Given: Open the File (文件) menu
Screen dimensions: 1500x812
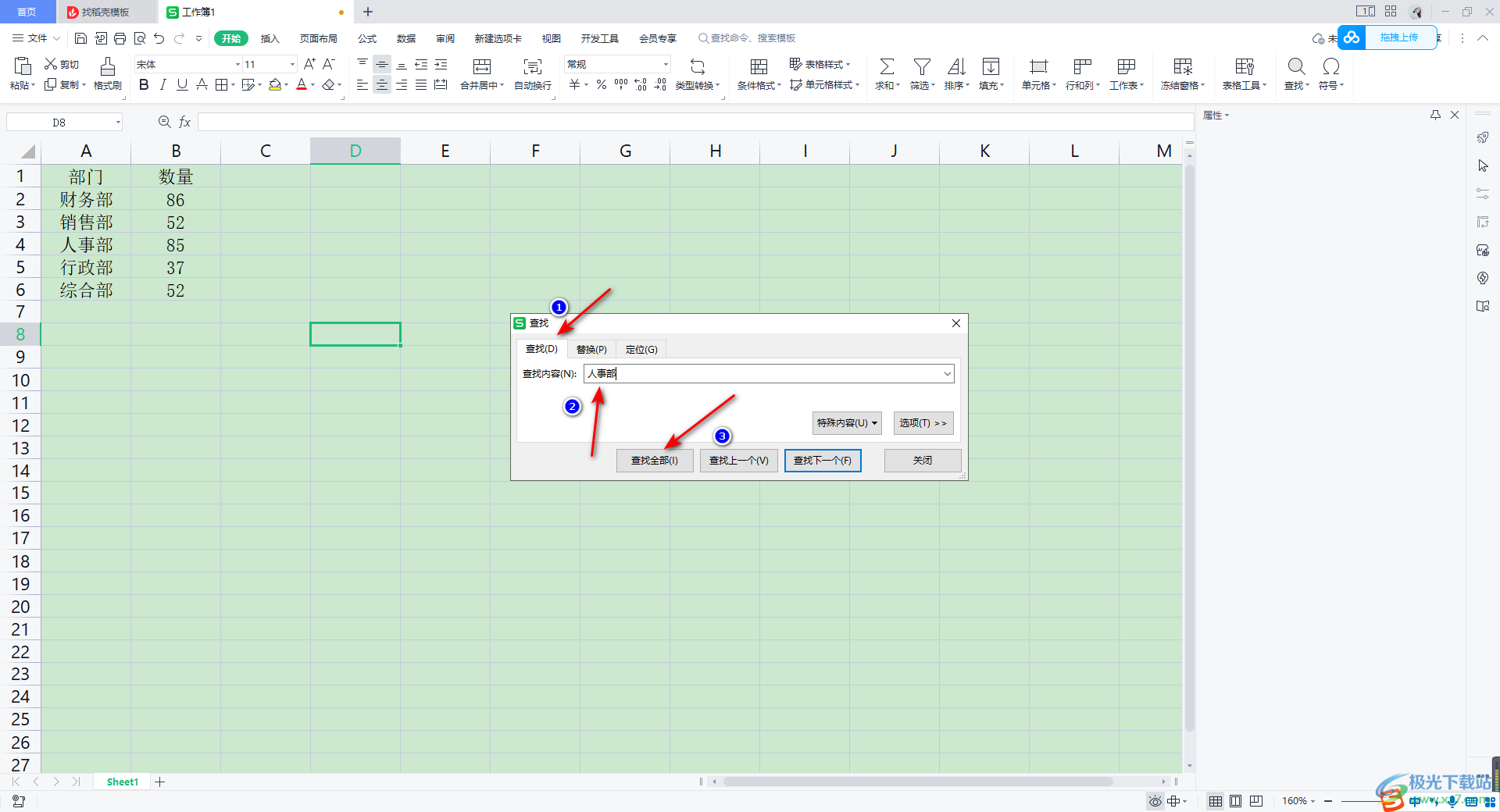Looking at the screenshot, I should [37, 37].
